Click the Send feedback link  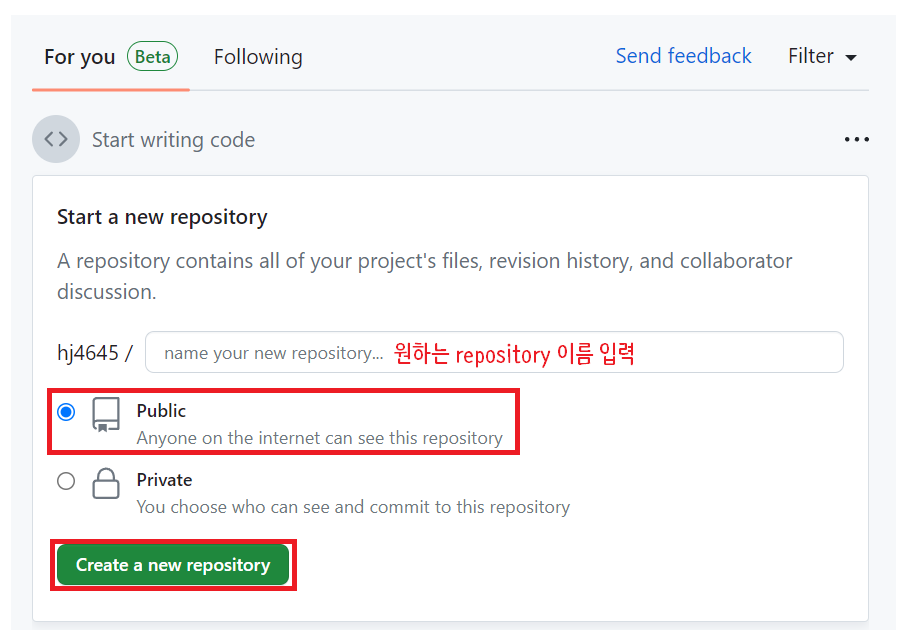pyautogui.click(x=683, y=56)
